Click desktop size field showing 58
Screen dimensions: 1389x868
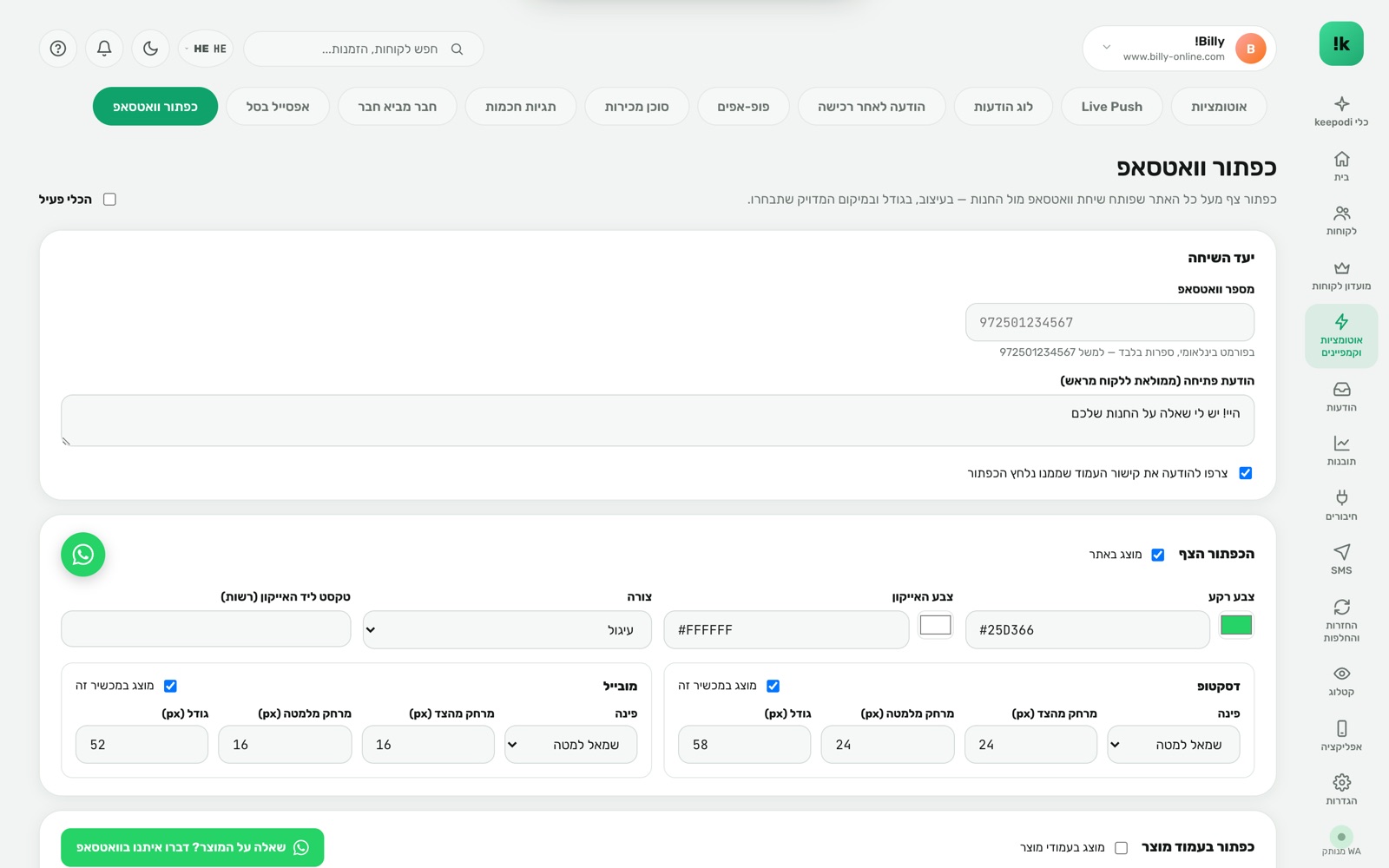(x=744, y=745)
